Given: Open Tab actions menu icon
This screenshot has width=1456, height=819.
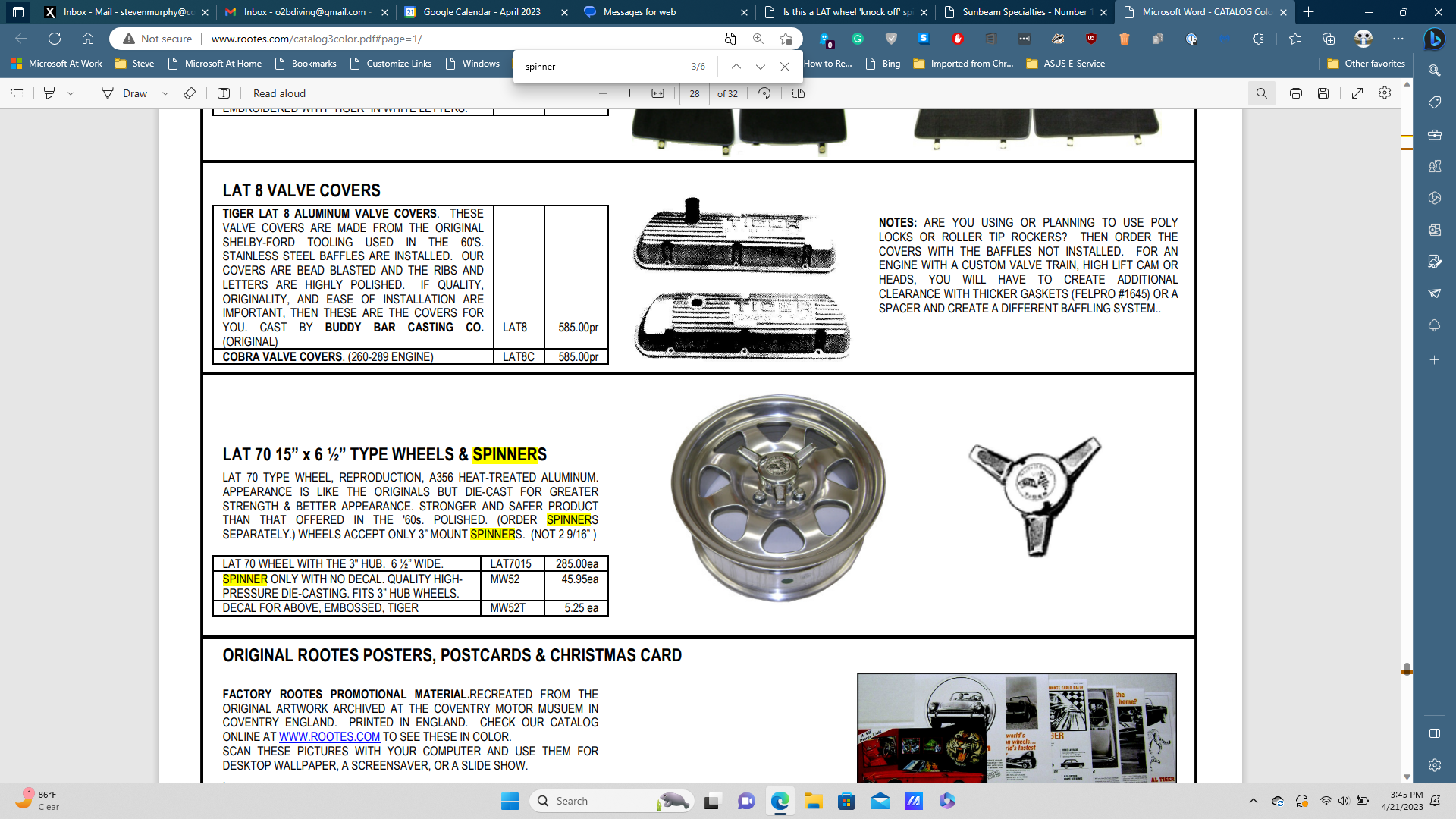Looking at the screenshot, I should [18, 12].
